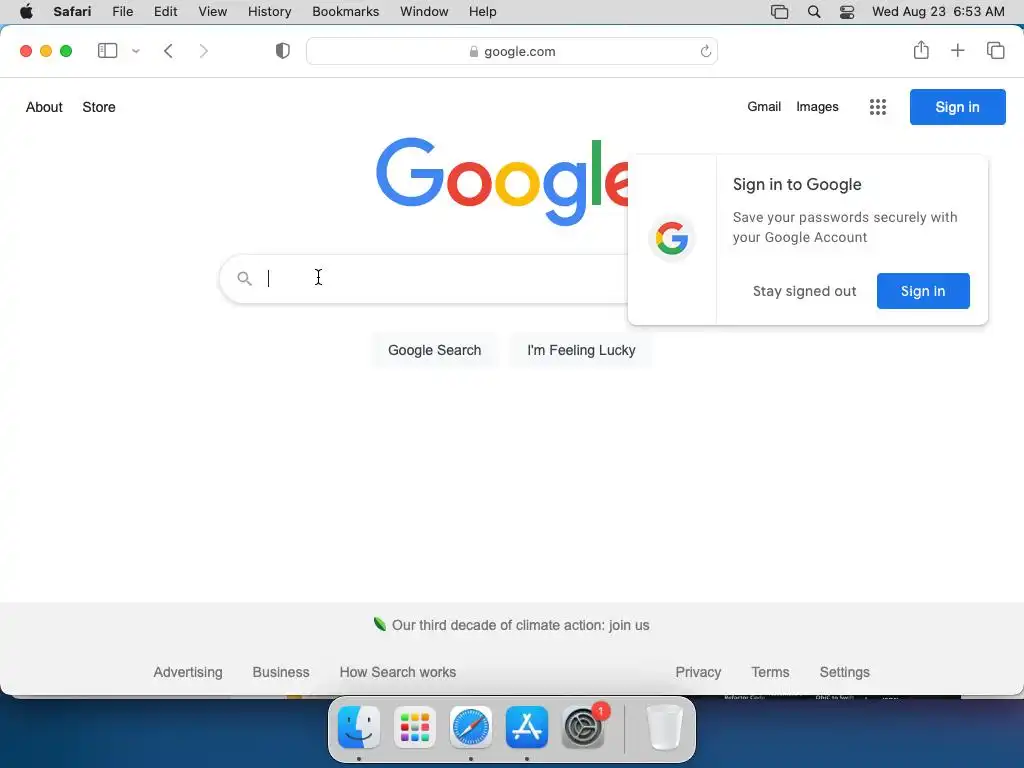1024x768 pixels.
Task: Toggle the Safari sidebar button
Action: pos(107,51)
